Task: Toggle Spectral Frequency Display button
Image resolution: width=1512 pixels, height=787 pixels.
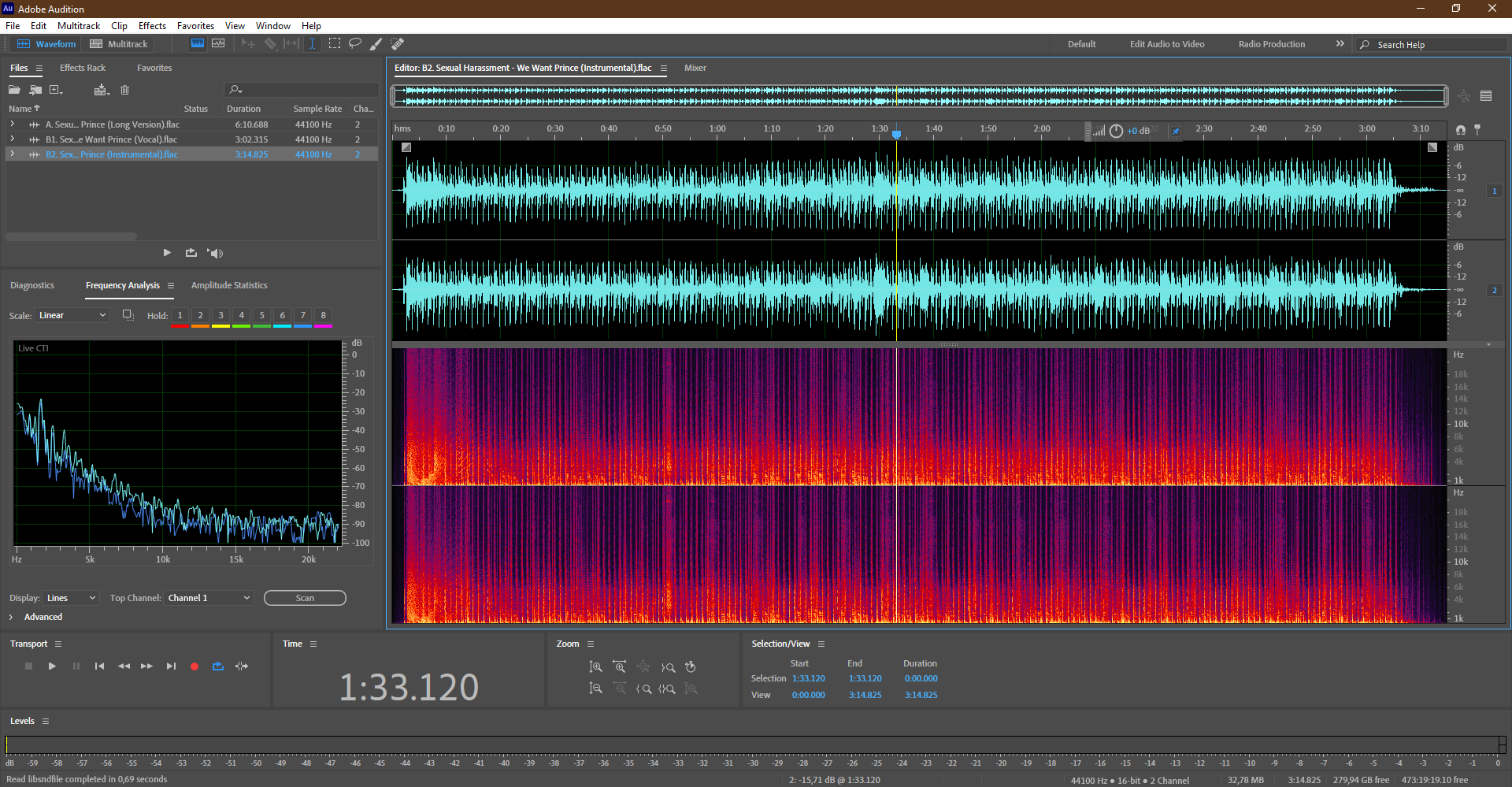Action: [x=198, y=44]
